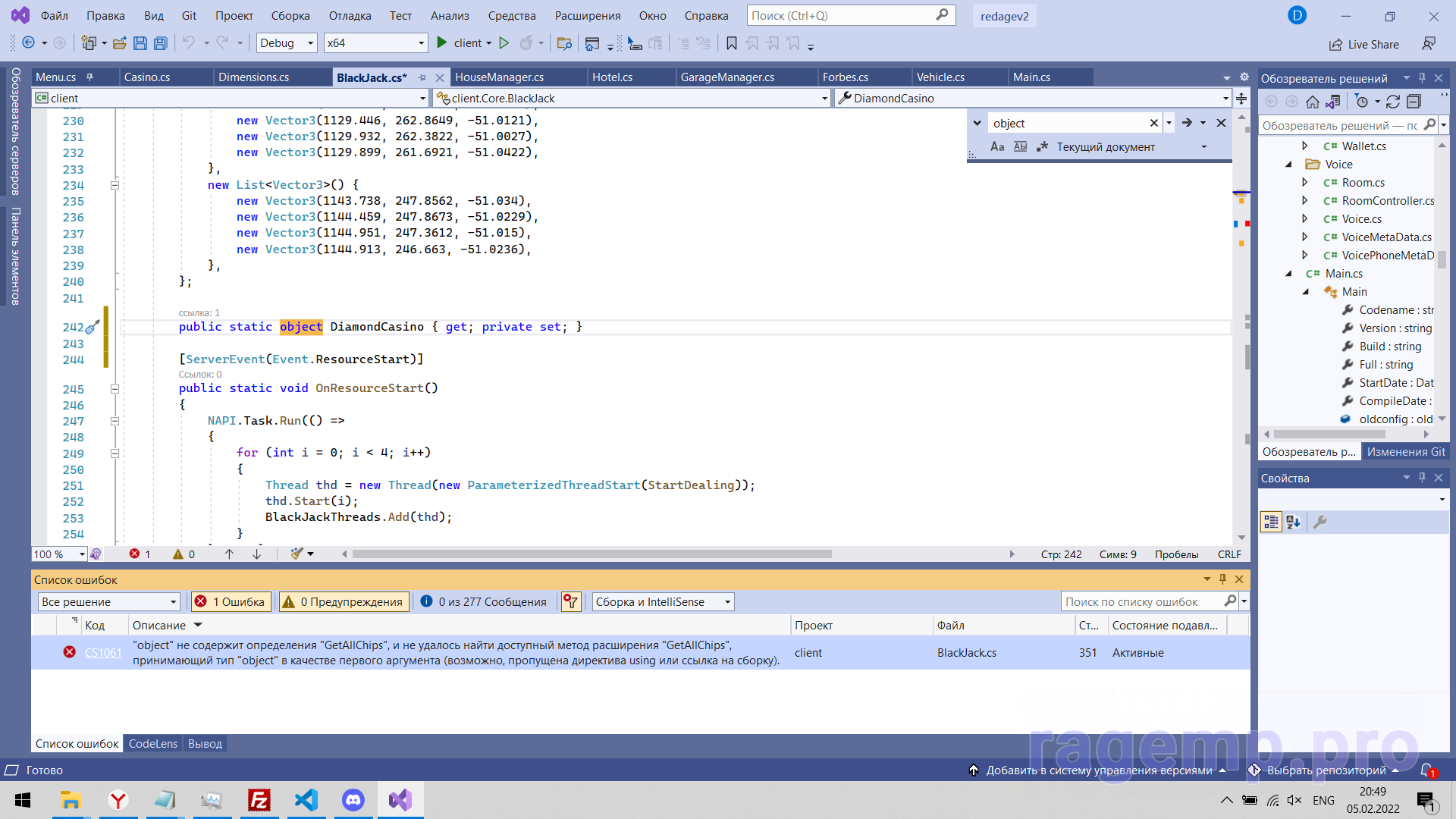Click the screwdriver quick actions icon at line 242
The height and width of the screenshot is (819, 1456).
click(93, 328)
